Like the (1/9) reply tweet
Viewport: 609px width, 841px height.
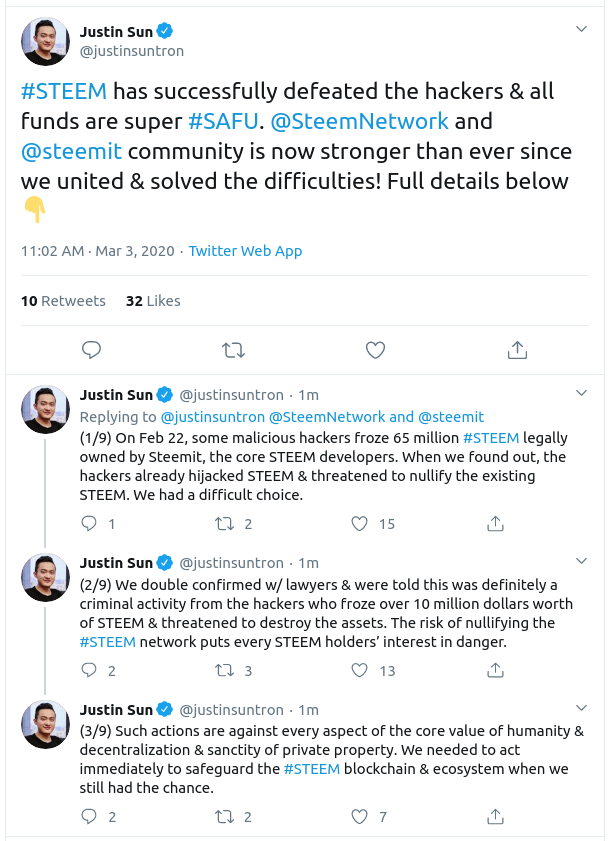click(x=361, y=523)
